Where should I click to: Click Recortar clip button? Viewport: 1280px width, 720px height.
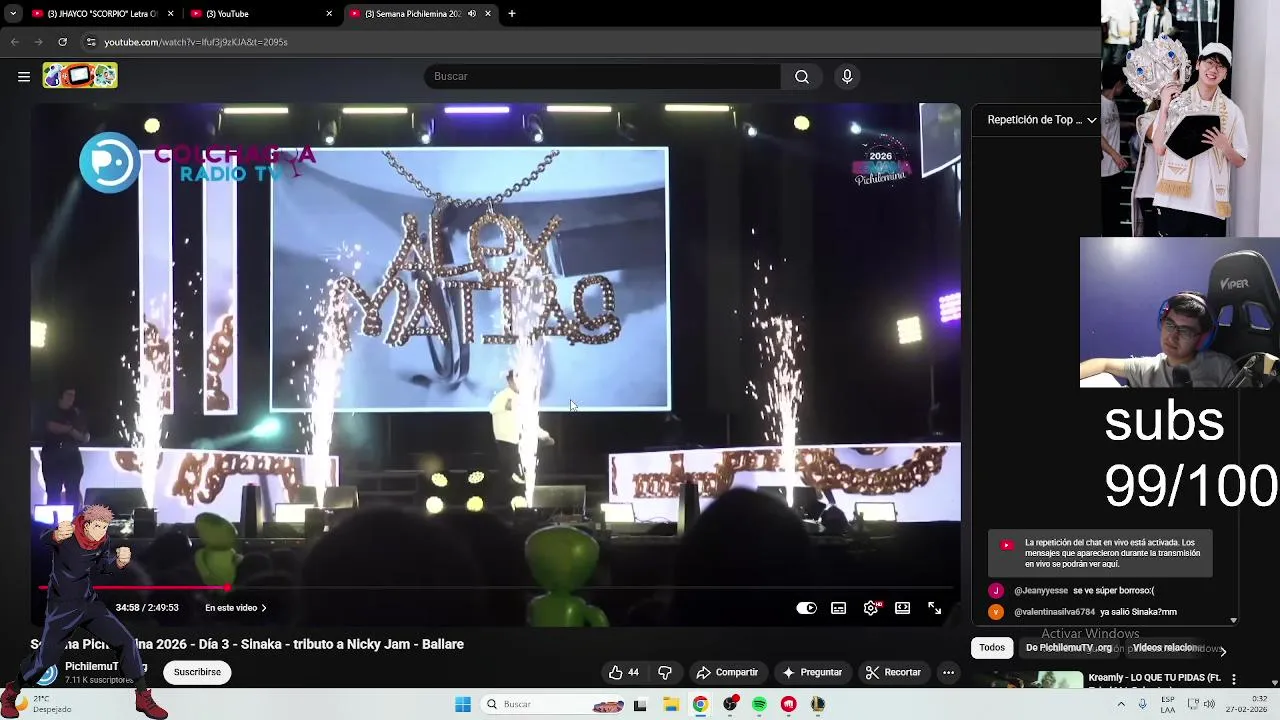coord(893,672)
